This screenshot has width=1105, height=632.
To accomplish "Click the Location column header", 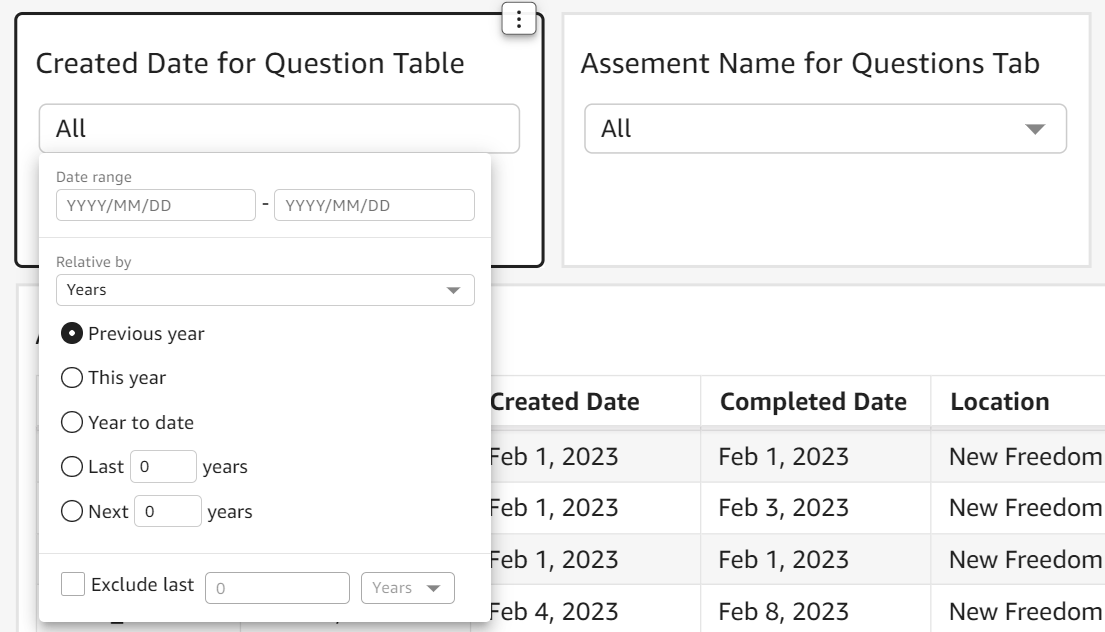I will [x=999, y=402].
